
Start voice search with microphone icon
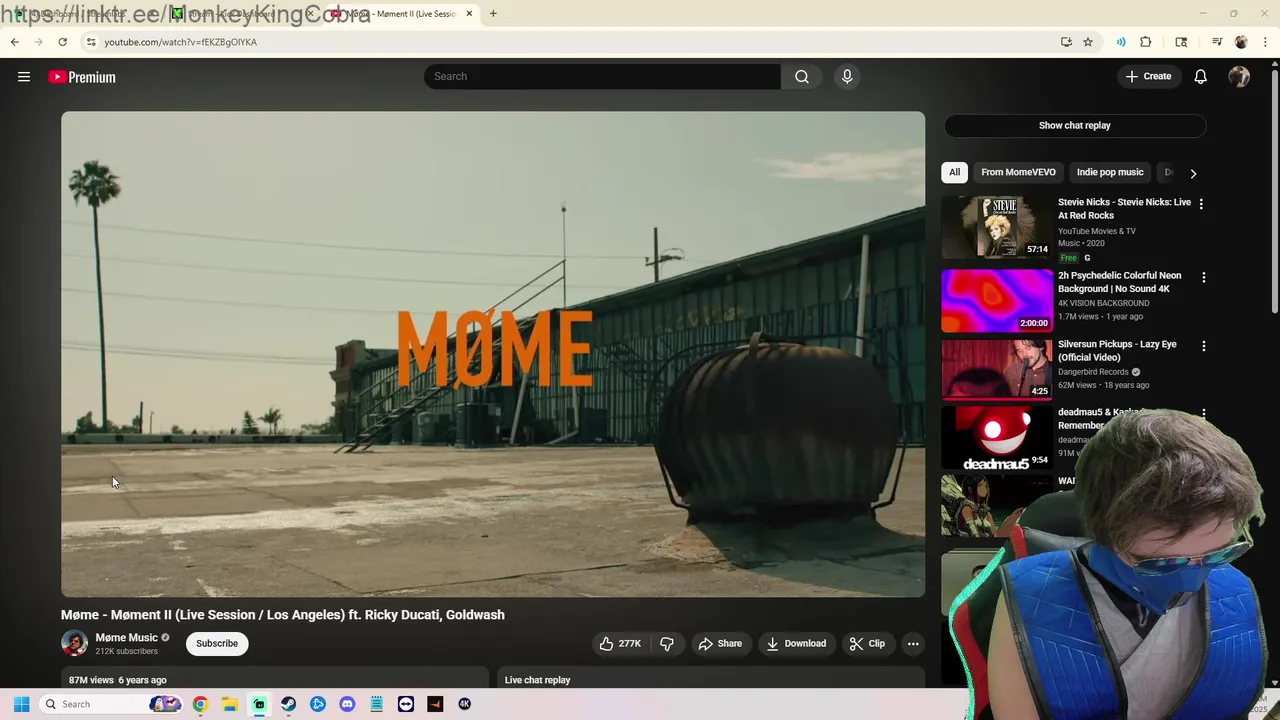[x=847, y=77]
